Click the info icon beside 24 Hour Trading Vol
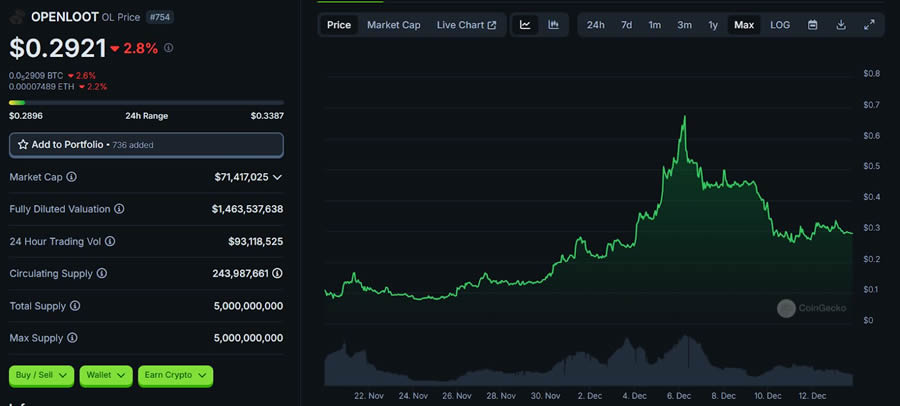Screen dimensions: 900x406 [110, 241]
